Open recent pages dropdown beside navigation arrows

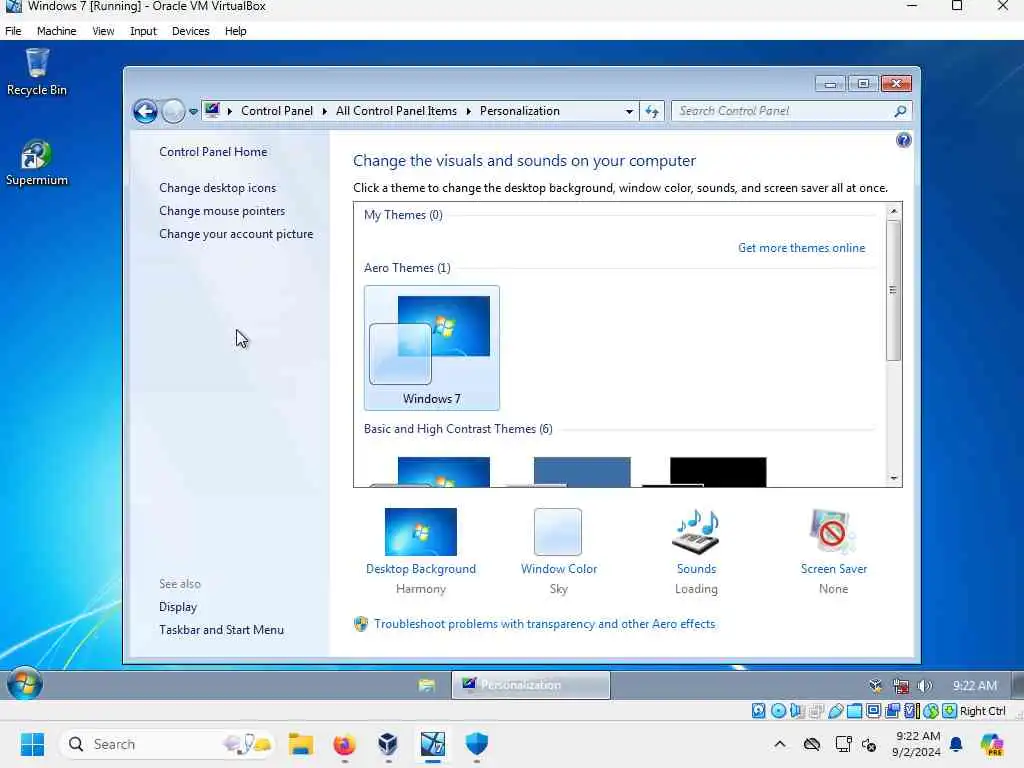193,112
